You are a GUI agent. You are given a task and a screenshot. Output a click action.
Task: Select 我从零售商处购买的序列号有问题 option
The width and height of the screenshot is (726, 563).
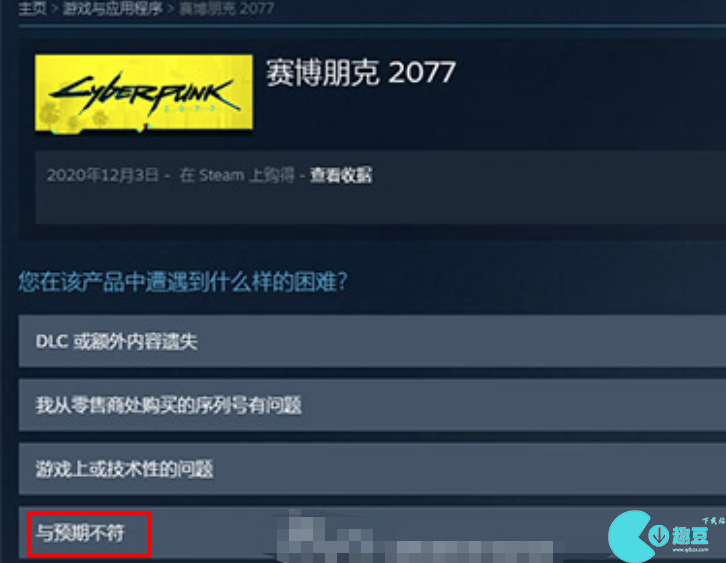tap(372, 405)
